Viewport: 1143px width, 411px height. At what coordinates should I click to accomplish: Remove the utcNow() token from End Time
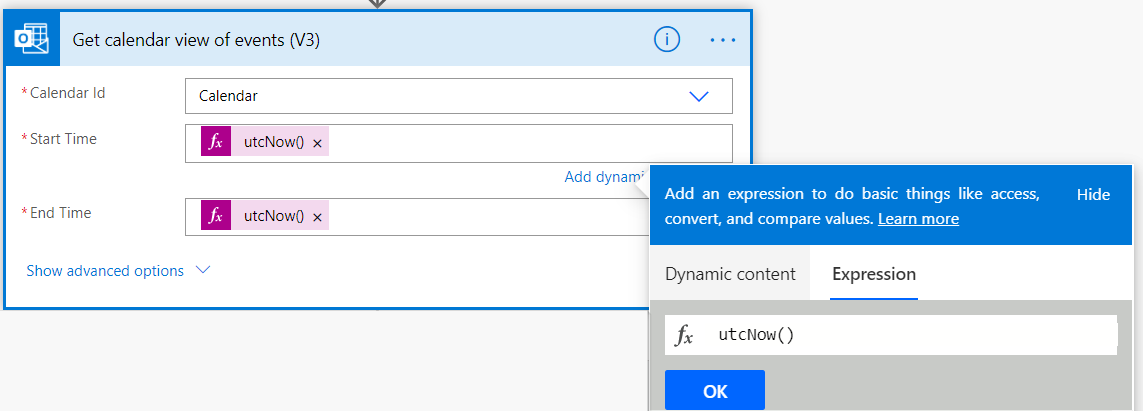318,217
